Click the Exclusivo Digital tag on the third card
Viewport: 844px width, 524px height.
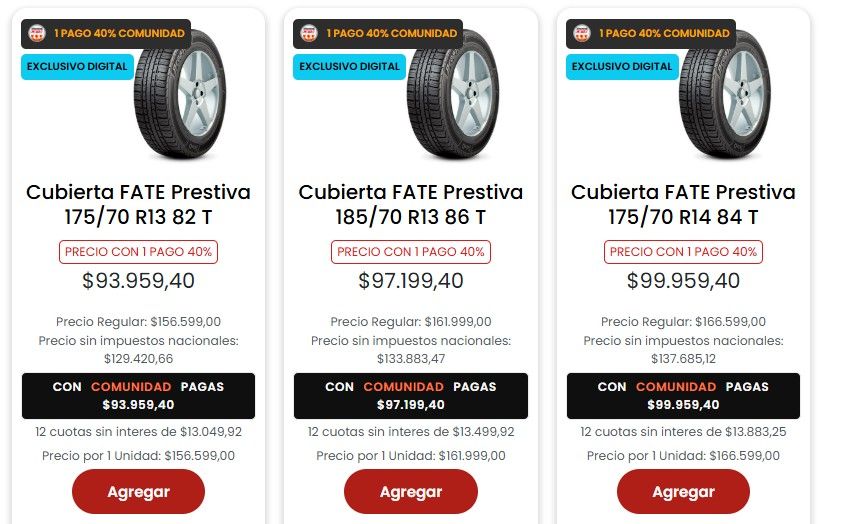[x=622, y=67]
